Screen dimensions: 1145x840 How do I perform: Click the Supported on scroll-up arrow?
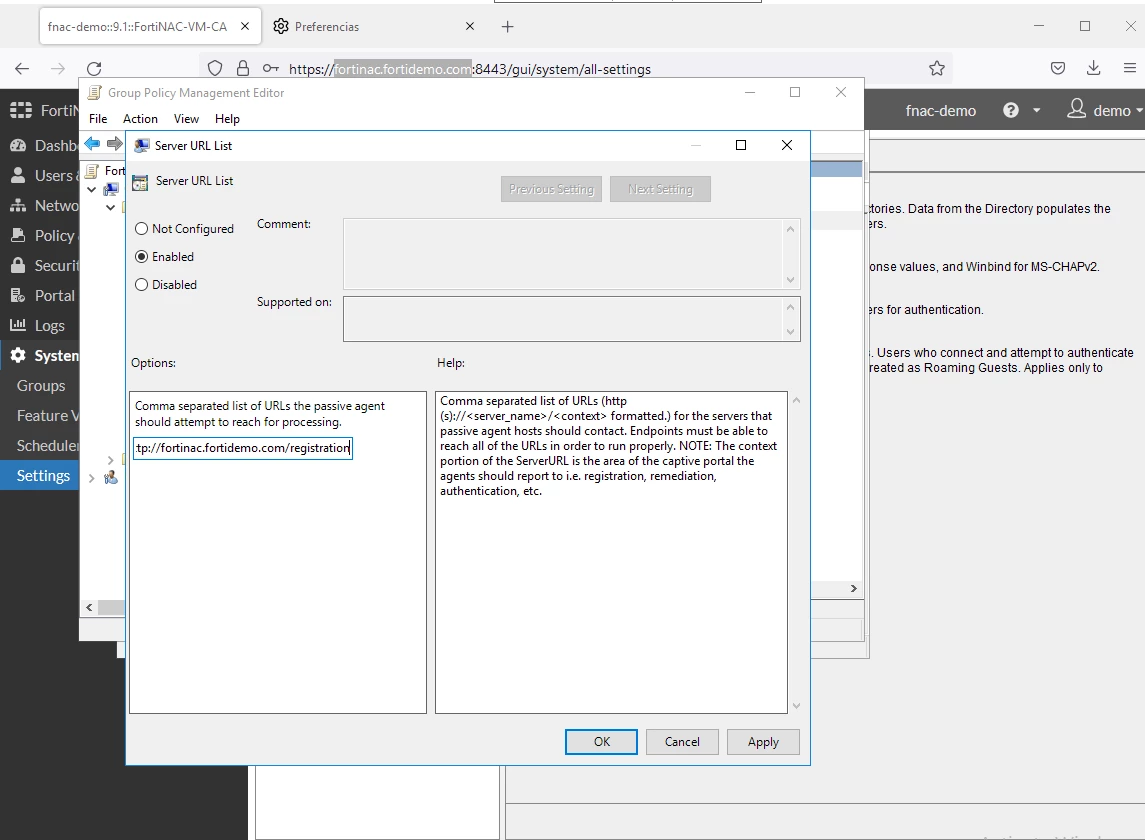[x=790, y=307]
